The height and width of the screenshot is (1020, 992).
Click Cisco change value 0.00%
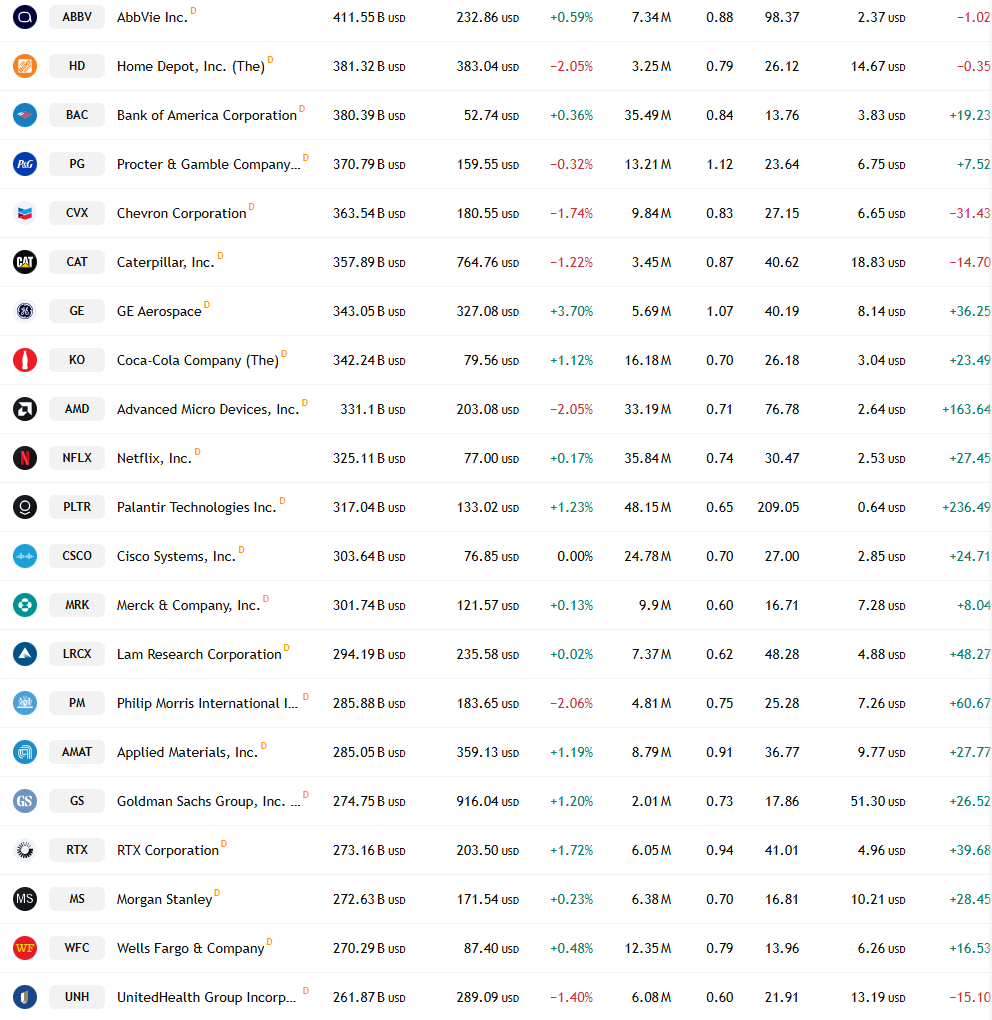(x=575, y=557)
